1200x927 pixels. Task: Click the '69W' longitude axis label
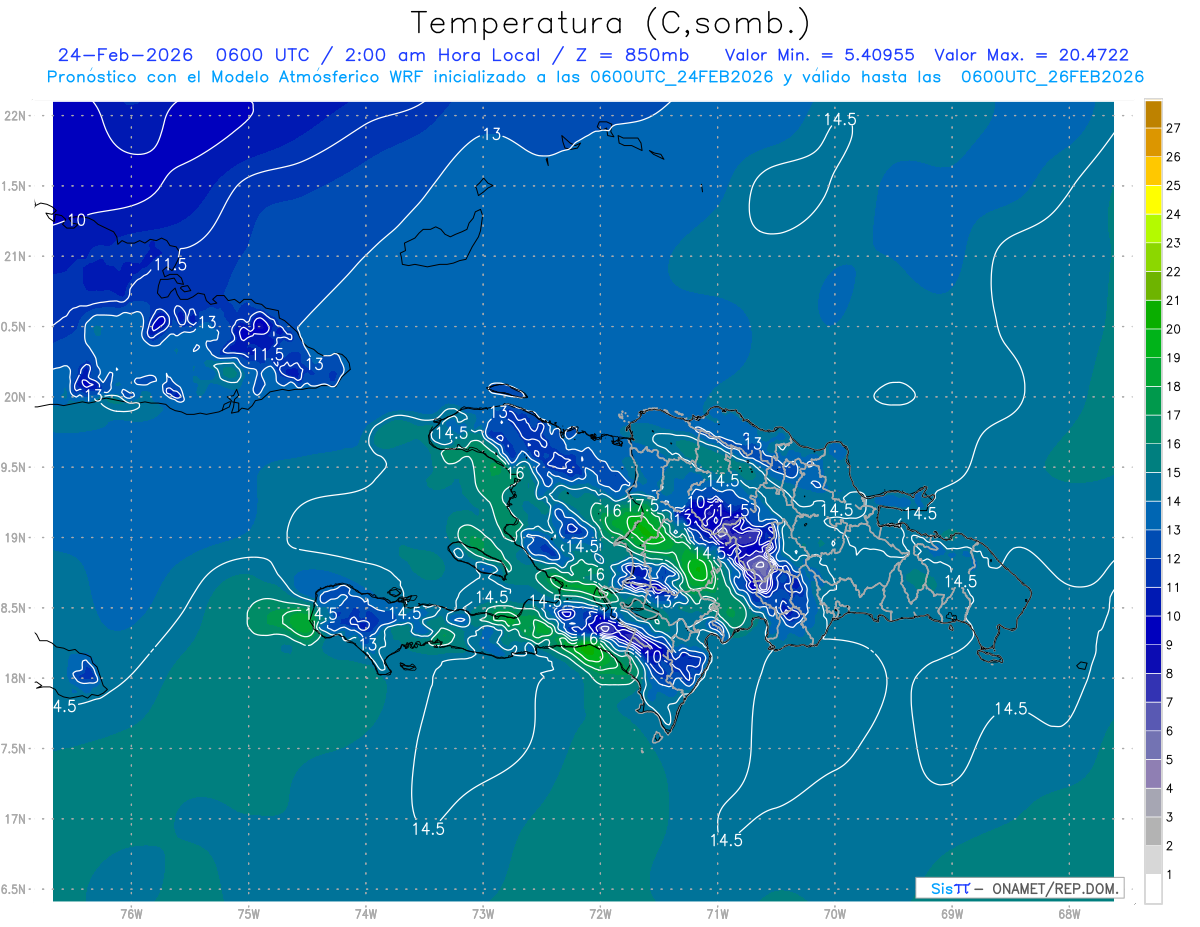952,914
